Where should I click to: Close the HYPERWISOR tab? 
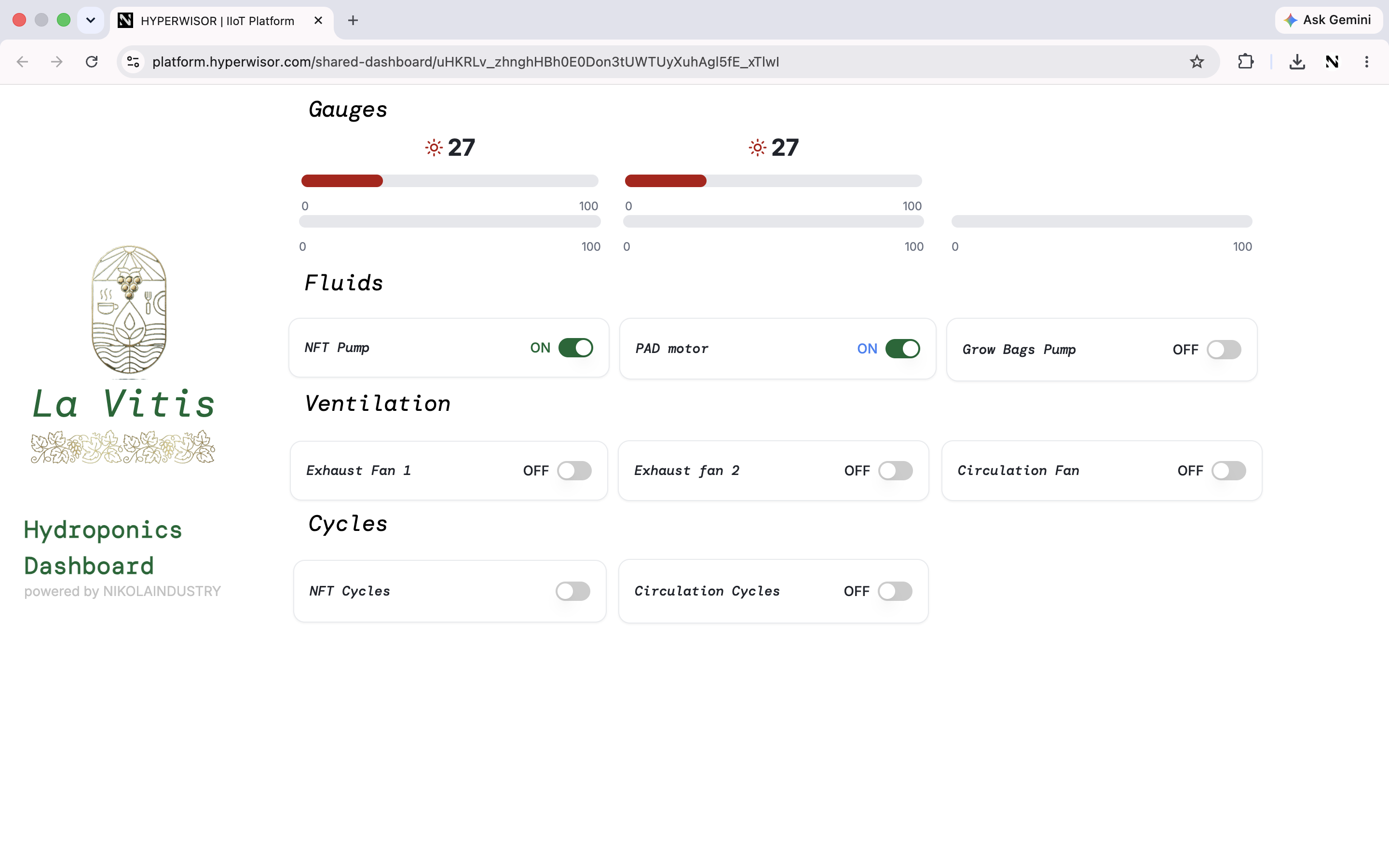tap(318, 21)
